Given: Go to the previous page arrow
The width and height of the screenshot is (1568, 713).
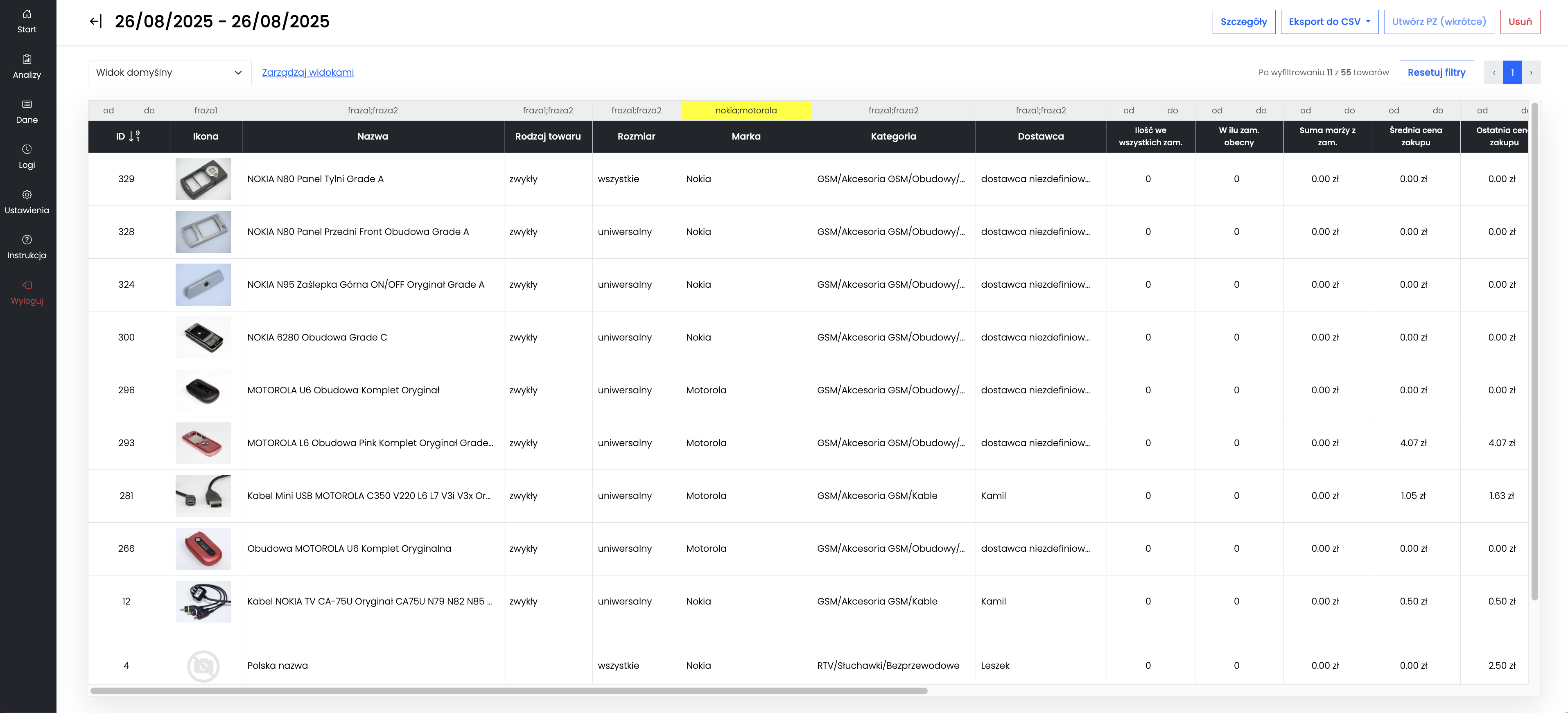Looking at the screenshot, I should point(1494,72).
